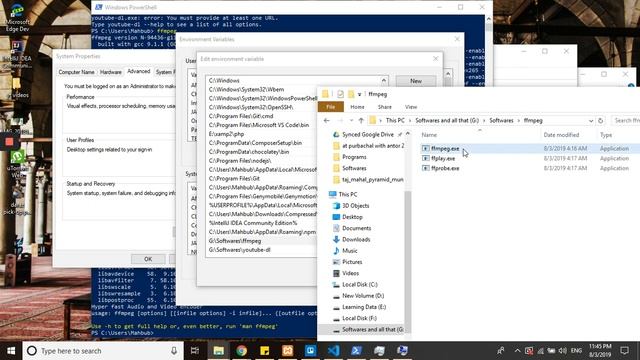Open the Home ribbon tab

click(357, 107)
